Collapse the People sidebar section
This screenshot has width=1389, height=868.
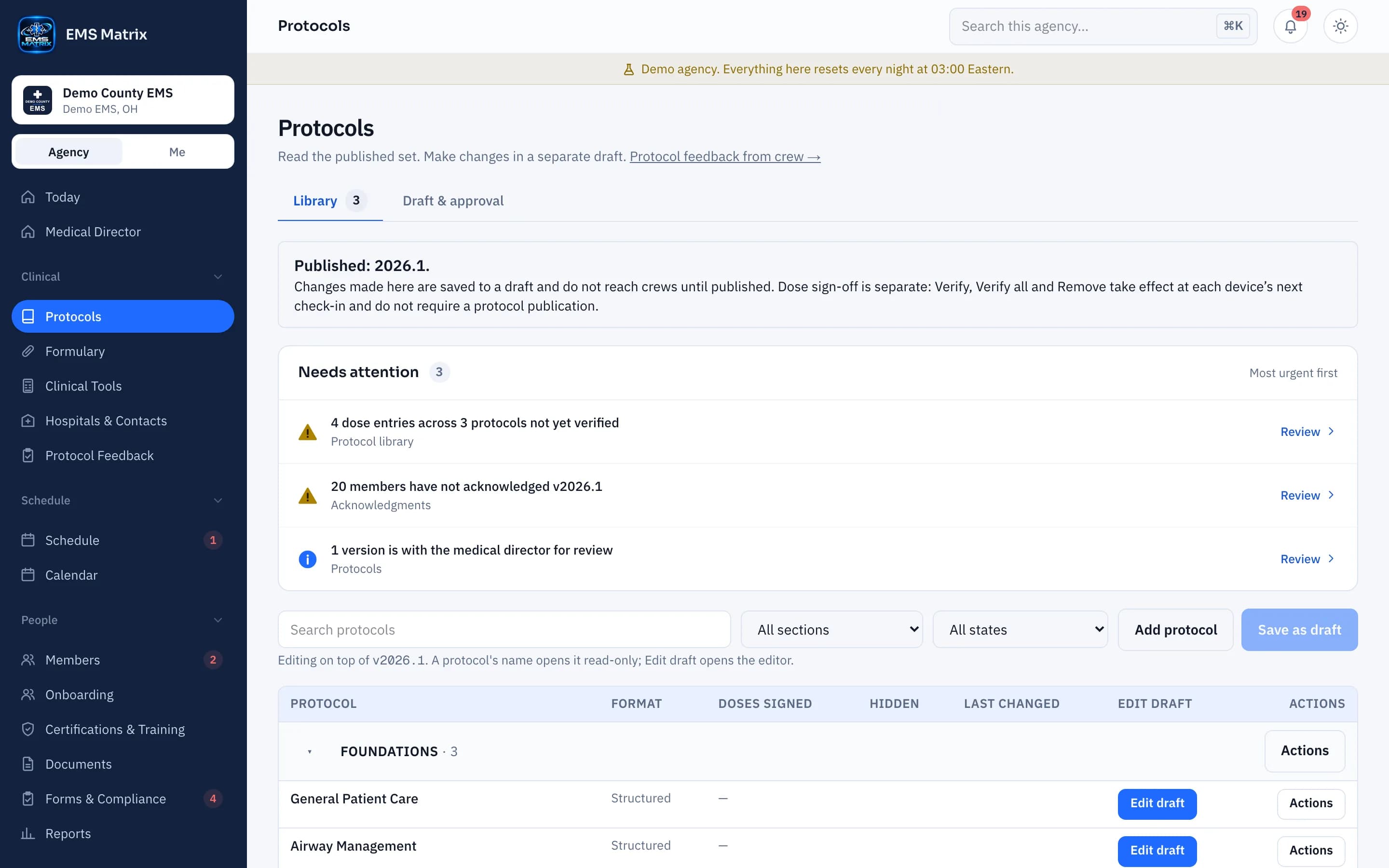(x=218, y=620)
